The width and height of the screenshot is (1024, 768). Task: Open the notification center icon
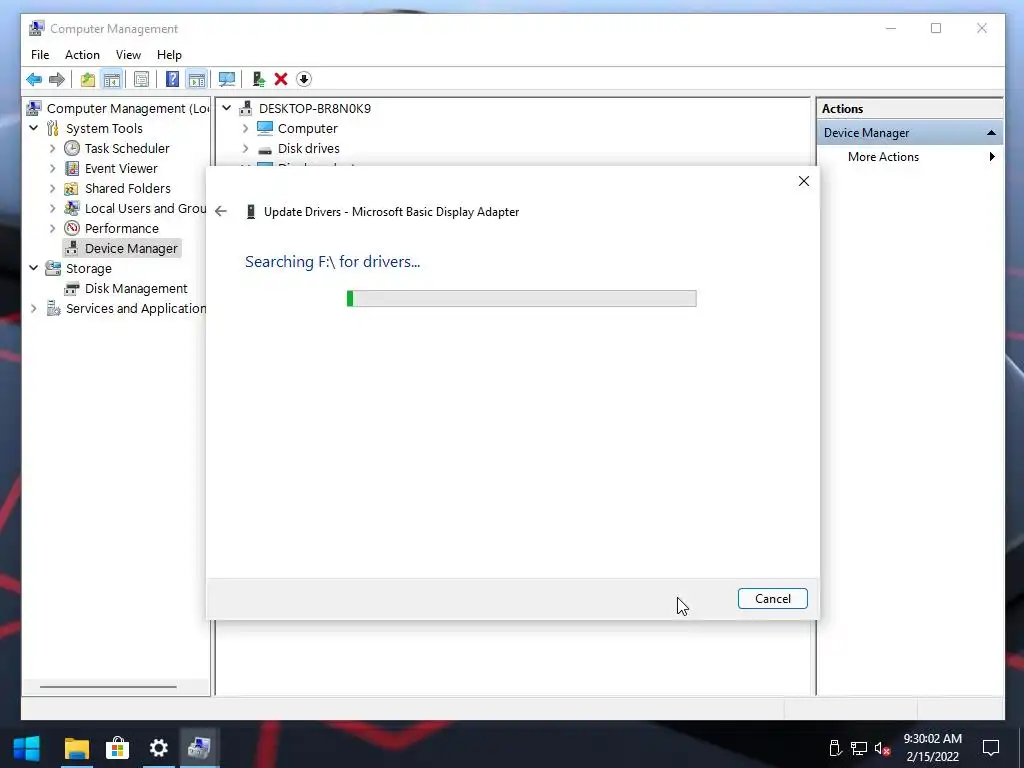coord(991,748)
